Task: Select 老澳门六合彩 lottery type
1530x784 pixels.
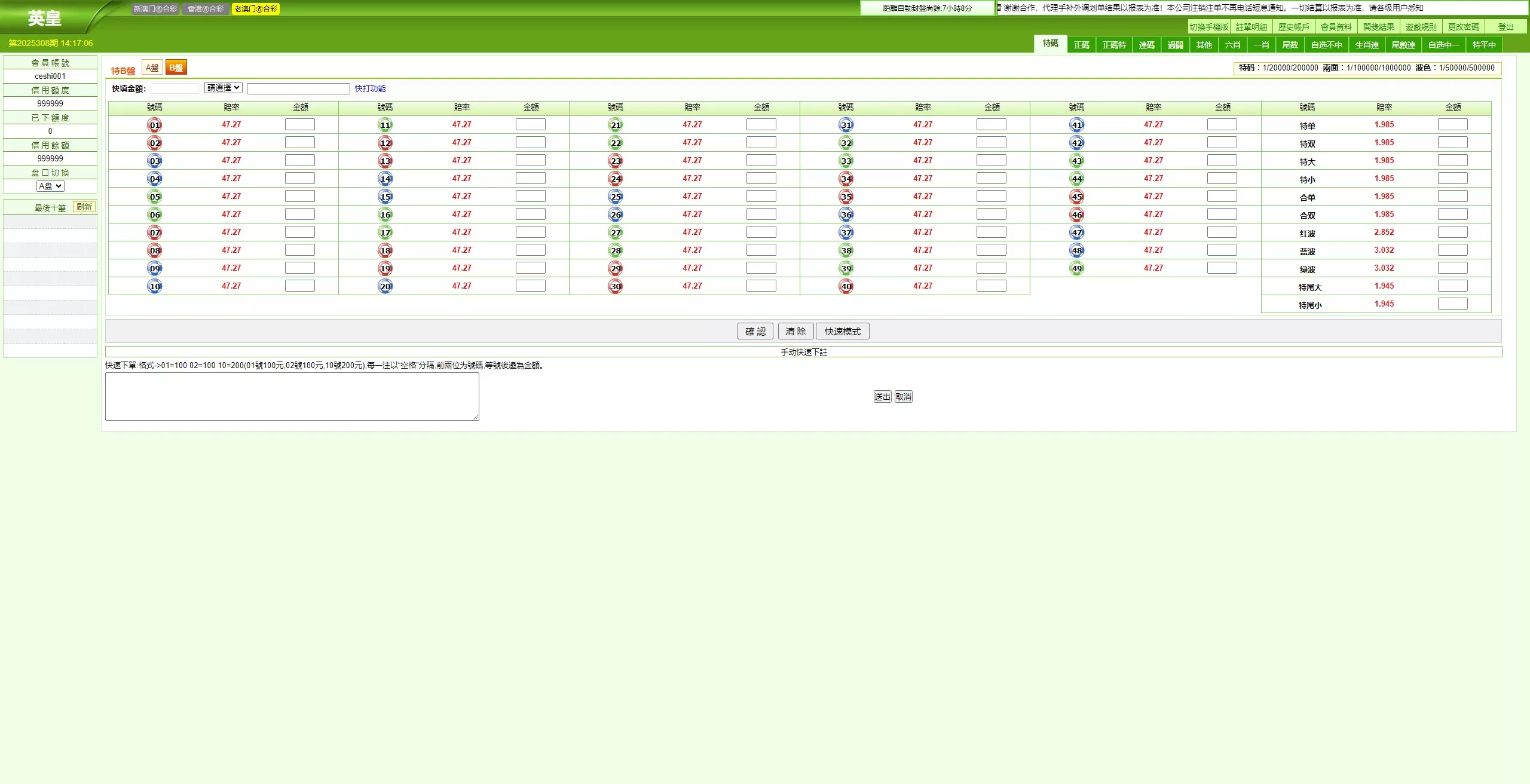Action: (256, 9)
